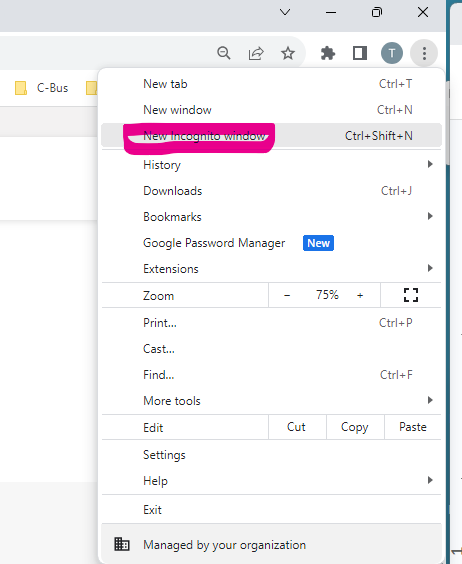
Task: Expand the Extensions submenu
Action: [271, 269]
